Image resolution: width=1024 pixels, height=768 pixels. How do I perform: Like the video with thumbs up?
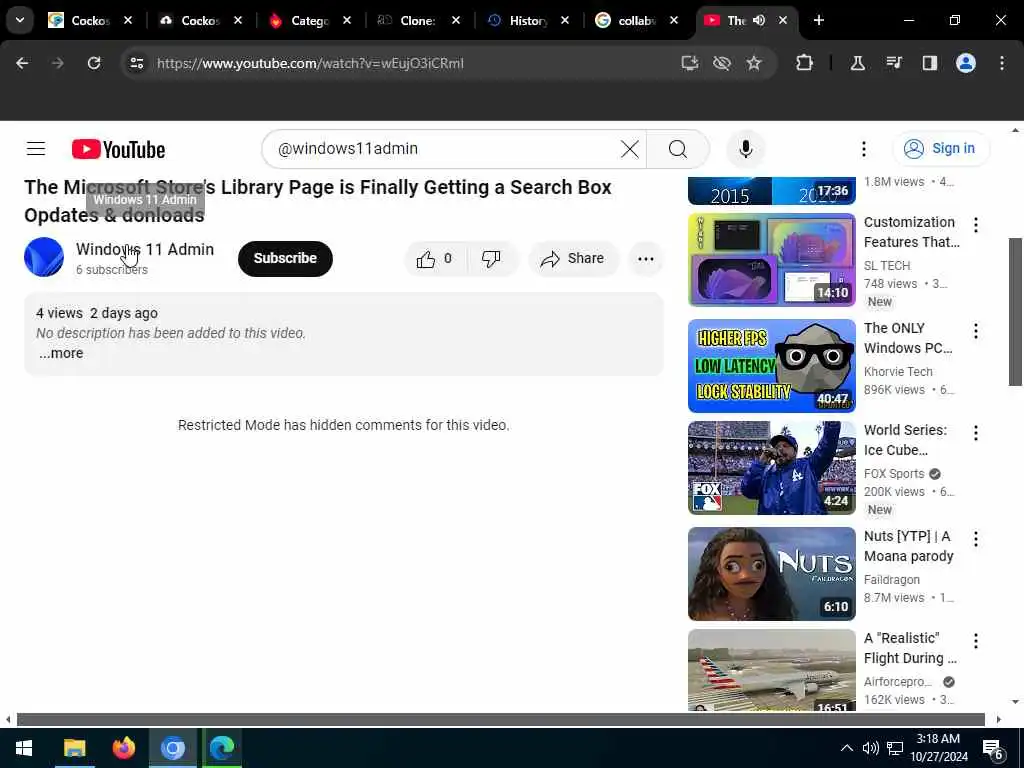pos(435,259)
